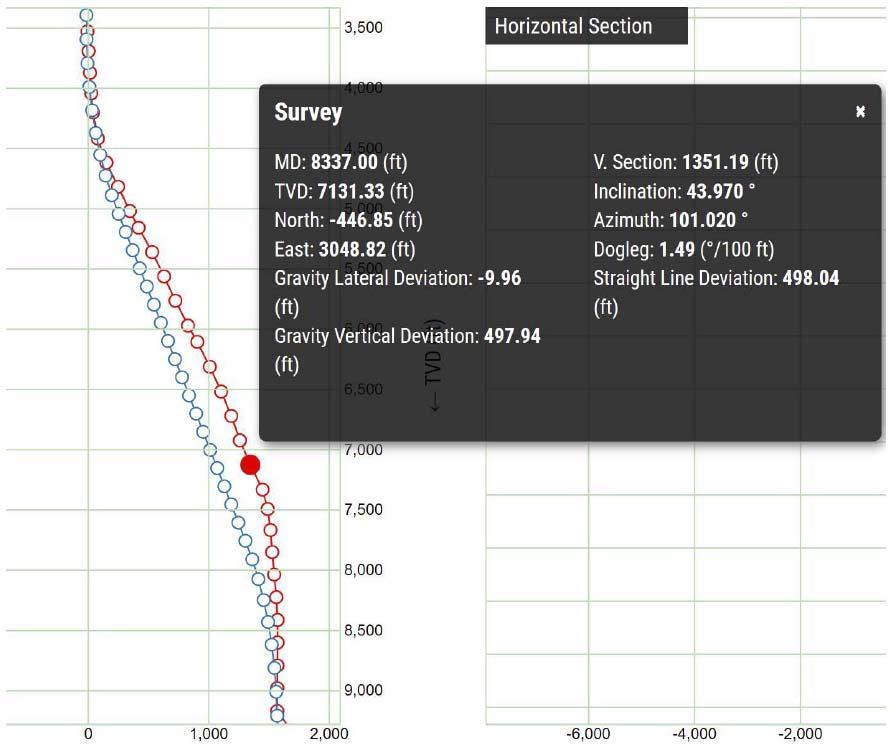Click the Straight Line Deviation 498.04 value
Image resolution: width=894 pixels, height=751 pixels.
(811, 278)
